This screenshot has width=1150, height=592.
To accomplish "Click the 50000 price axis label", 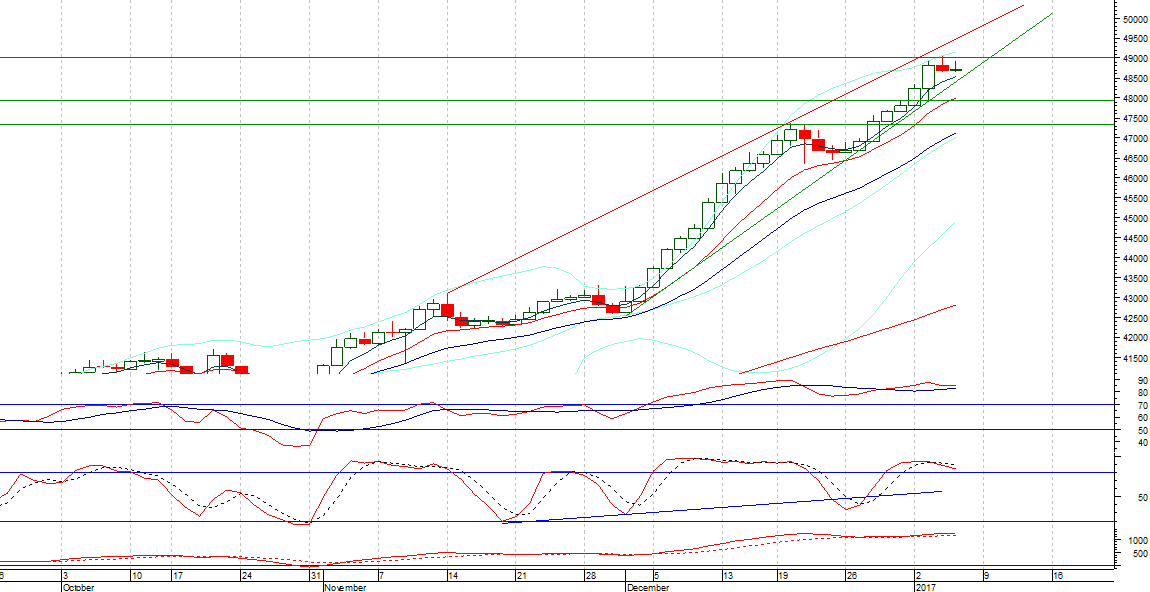I will click(1134, 20).
